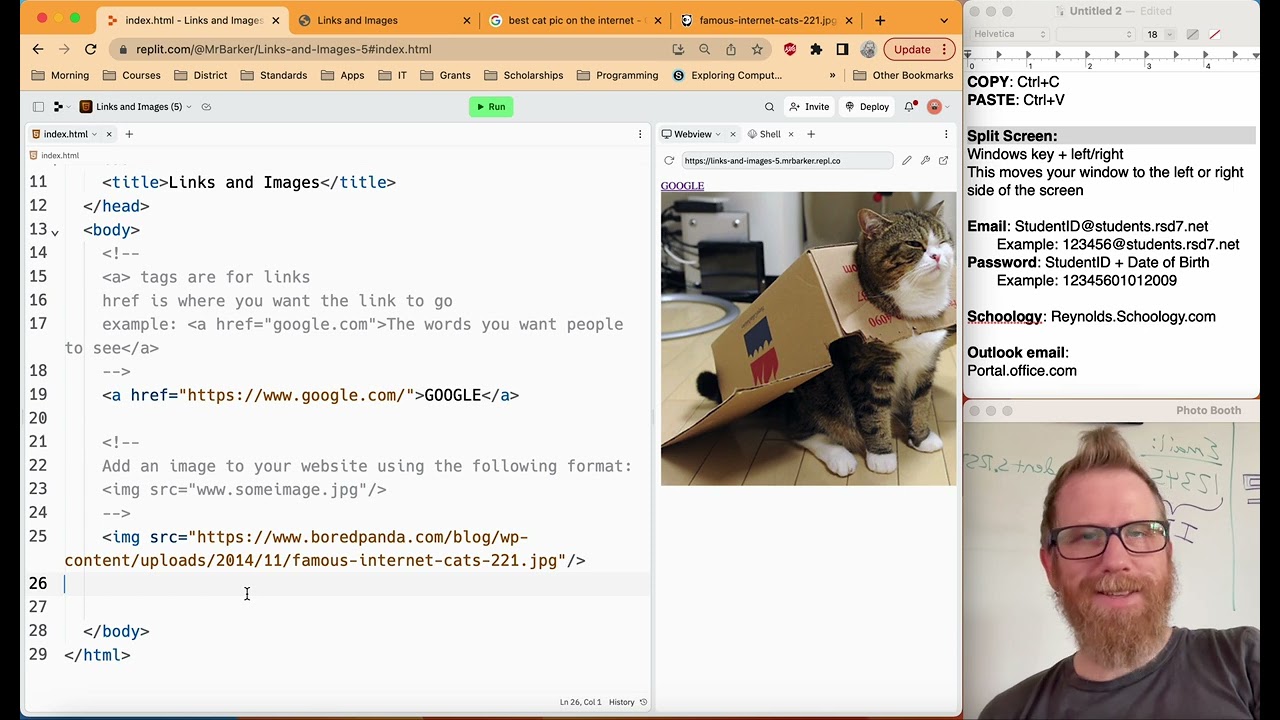Collapse the body tag fold arrow
Screen dimensions: 1280x720
pos(55,231)
